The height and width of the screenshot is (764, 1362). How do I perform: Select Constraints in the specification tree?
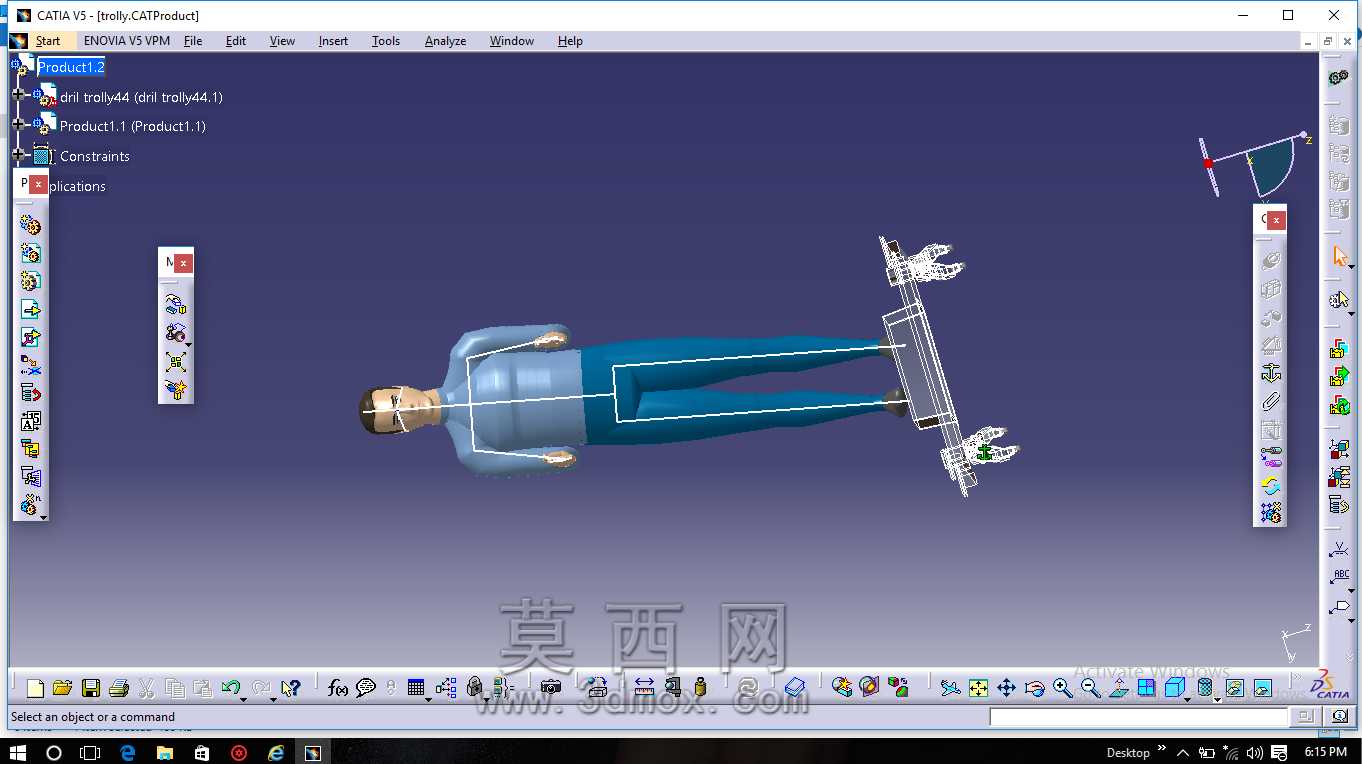(x=95, y=156)
